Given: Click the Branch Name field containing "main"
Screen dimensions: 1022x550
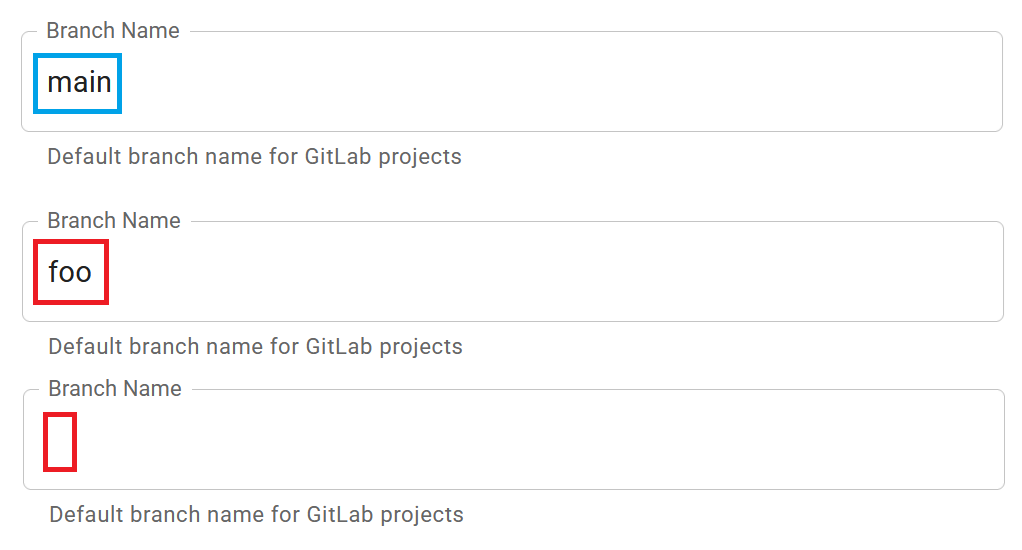Looking at the screenshot, I should [x=511, y=82].
